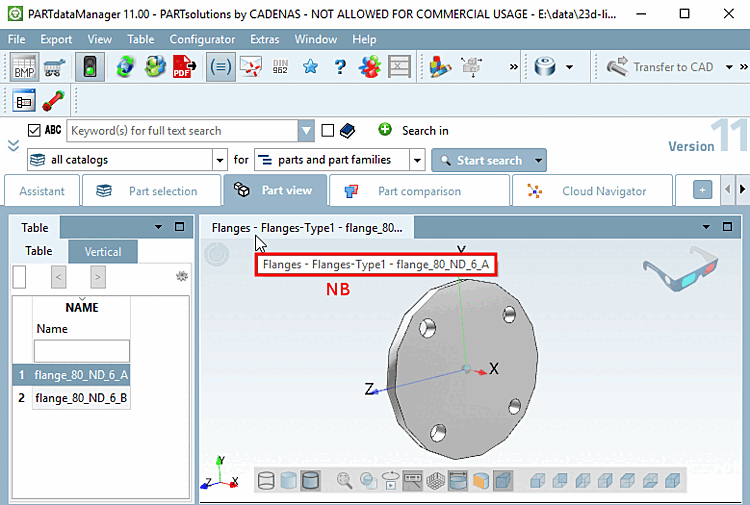Click the grey crossed-out box icon
Viewport: 750px width, 505px height.
tap(399, 67)
